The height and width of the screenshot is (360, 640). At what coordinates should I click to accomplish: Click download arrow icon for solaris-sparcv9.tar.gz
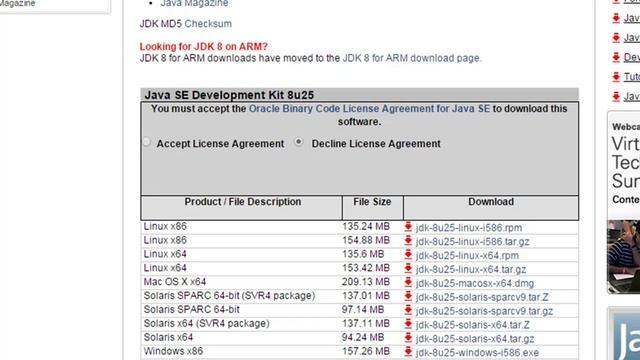[x=408, y=310]
